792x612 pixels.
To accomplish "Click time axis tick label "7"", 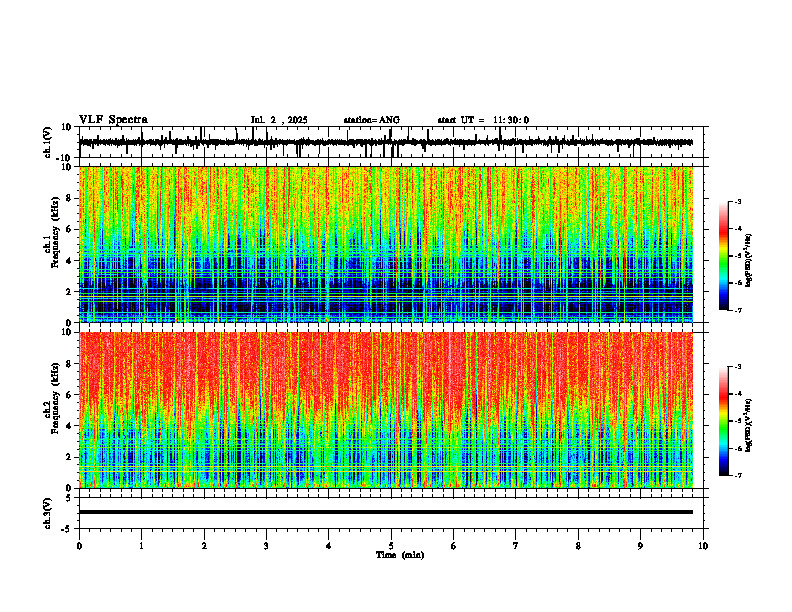I will click(x=516, y=546).
